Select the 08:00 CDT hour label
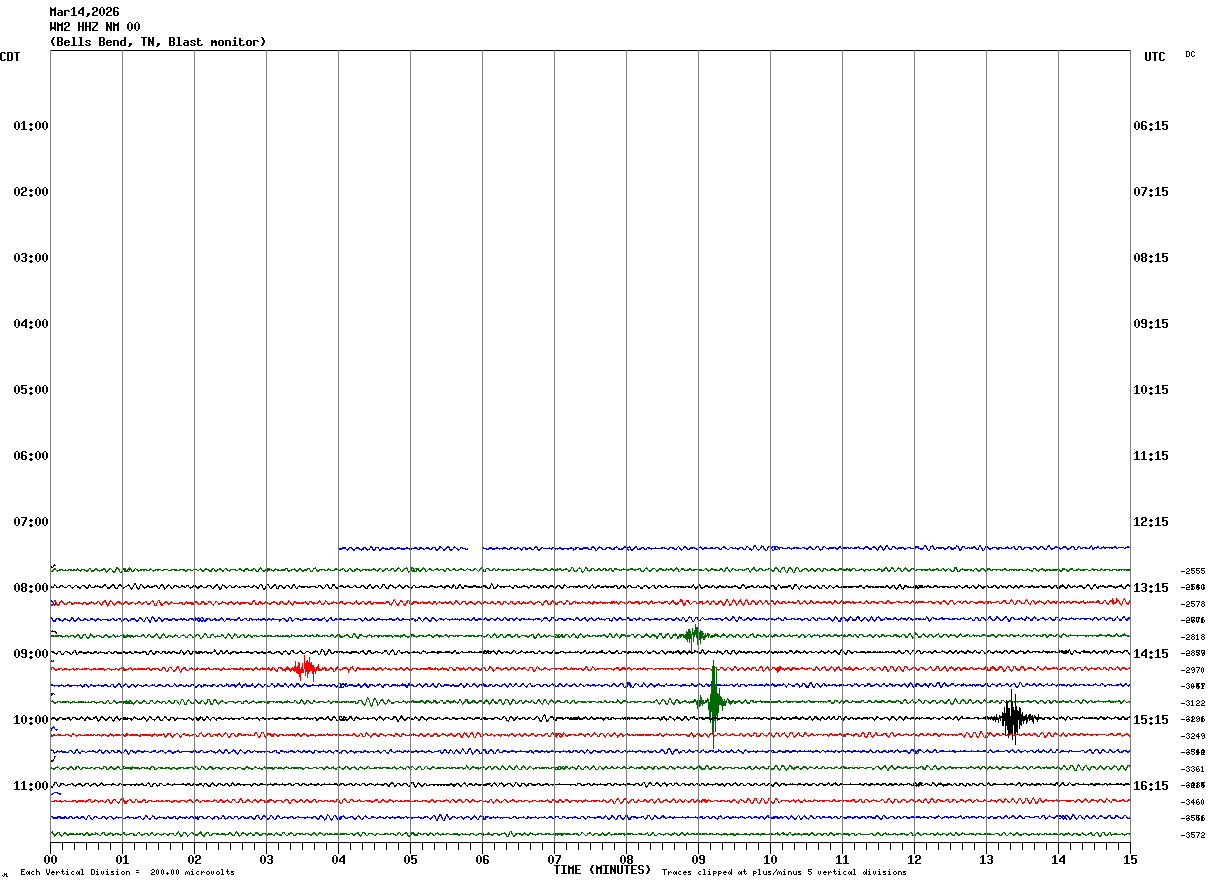This screenshot has height=886, width=1210. (x=31, y=588)
